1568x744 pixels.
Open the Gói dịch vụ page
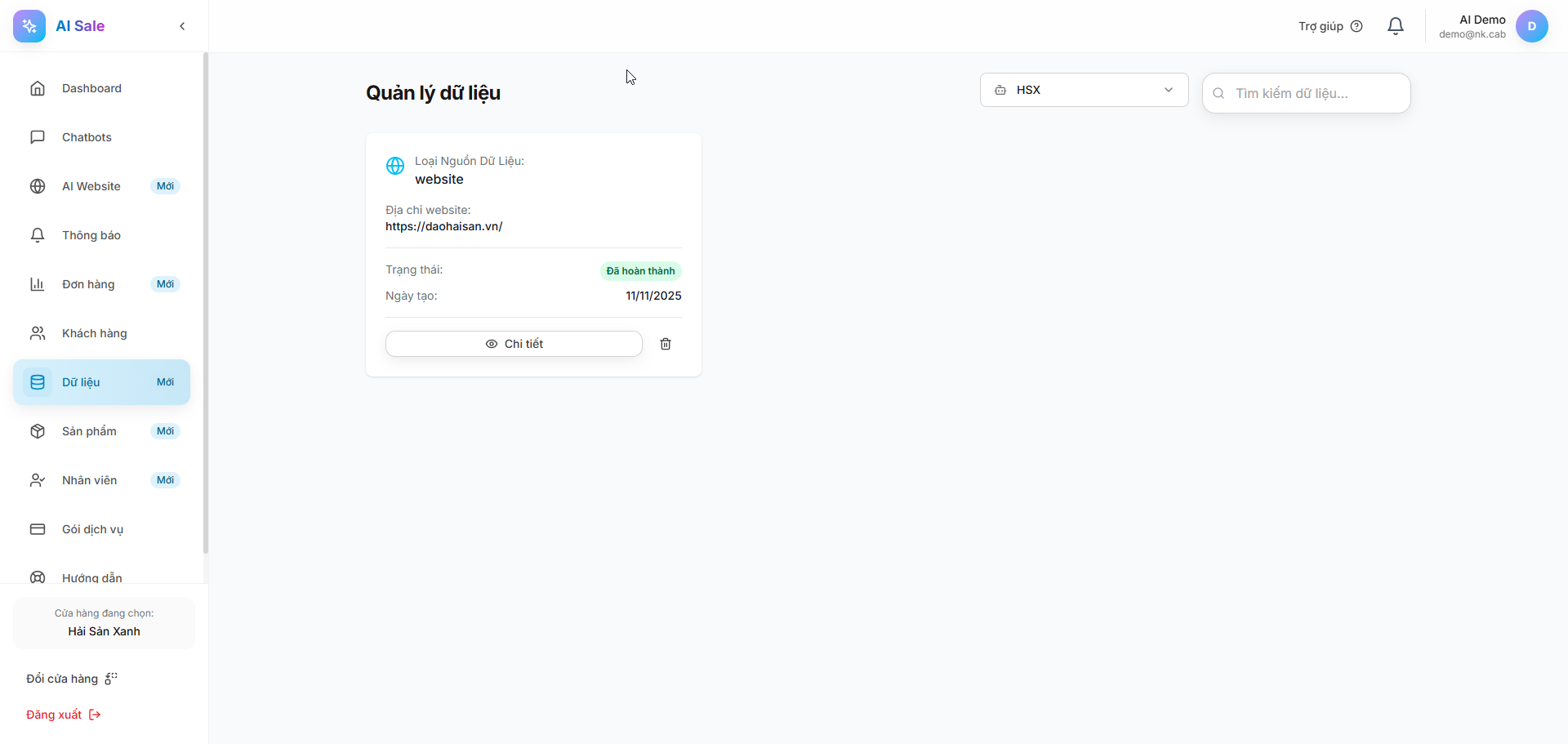pos(92,529)
